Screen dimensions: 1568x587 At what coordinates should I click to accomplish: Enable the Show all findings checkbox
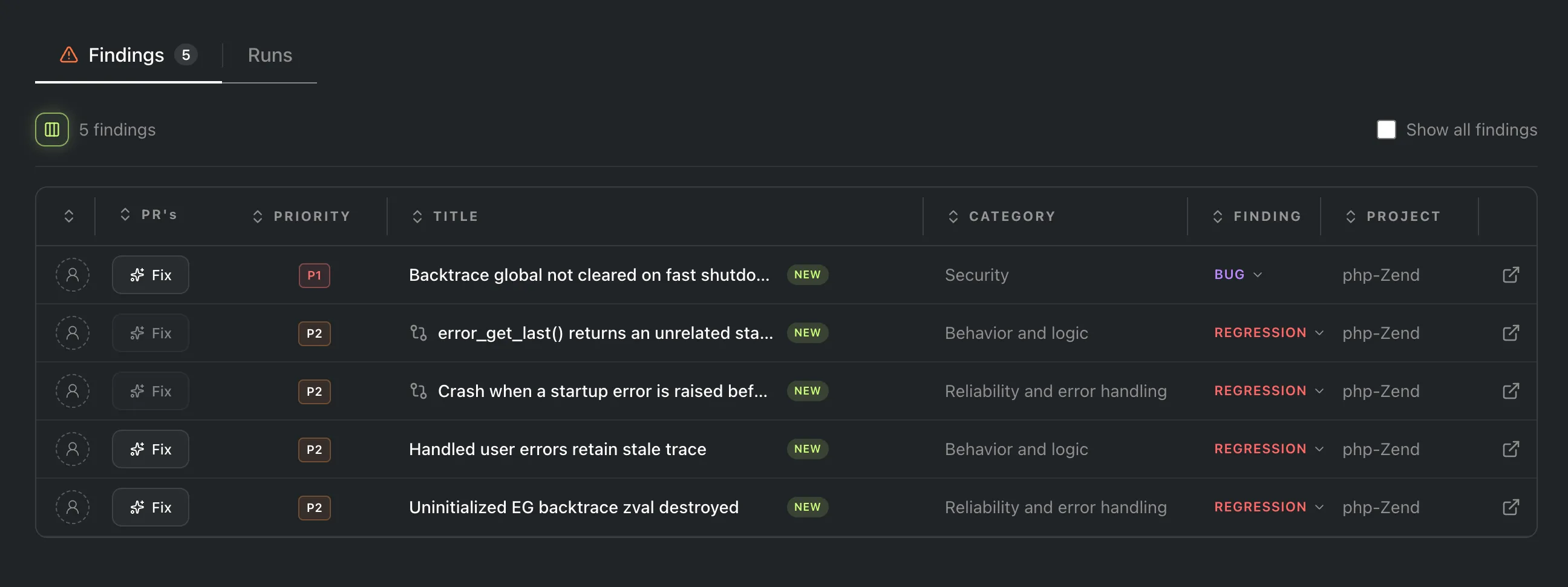[1386, 129]
